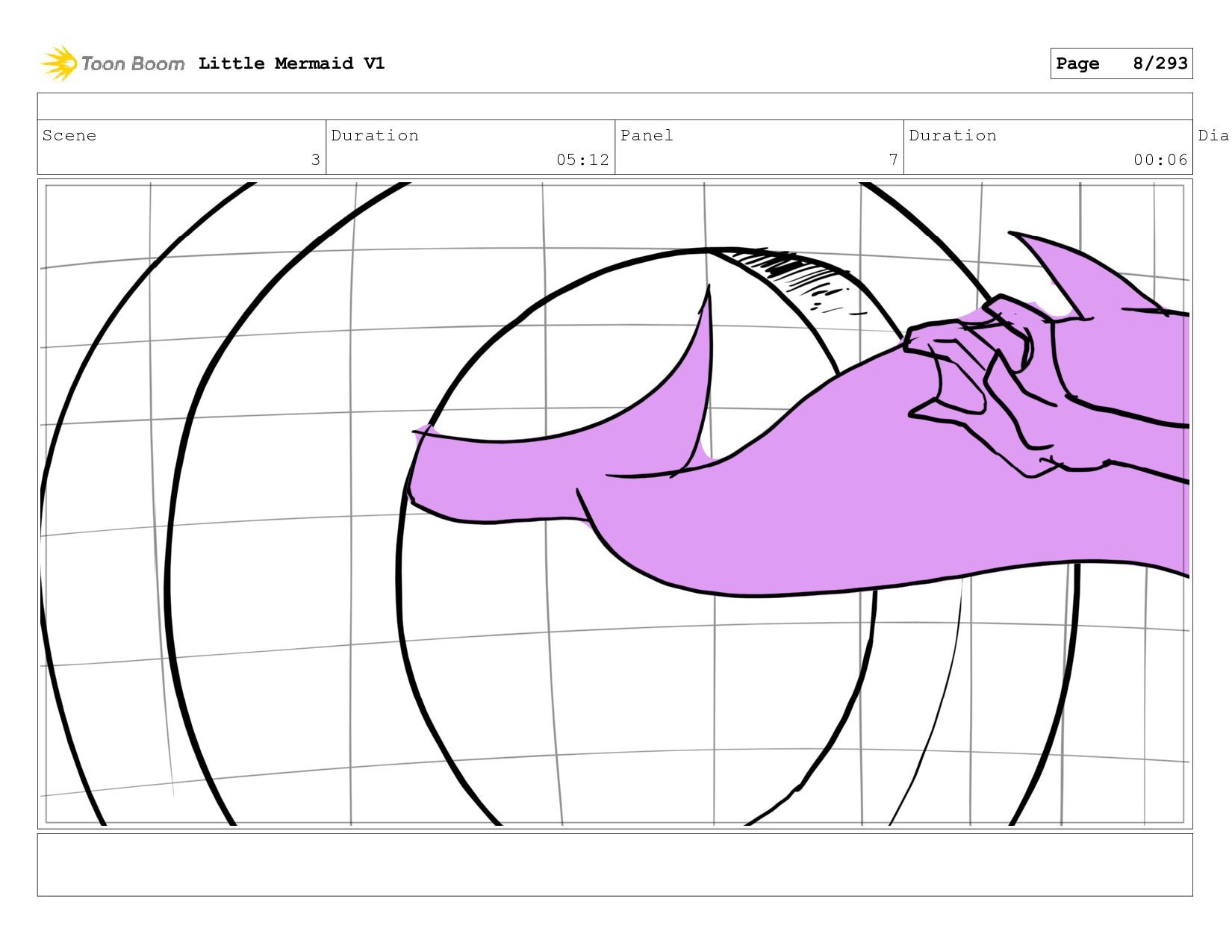Image resolution: width=1232 pixels, height=952 pixels.
Task: Click the panel number value '7'
Action: tap(893, 160)
